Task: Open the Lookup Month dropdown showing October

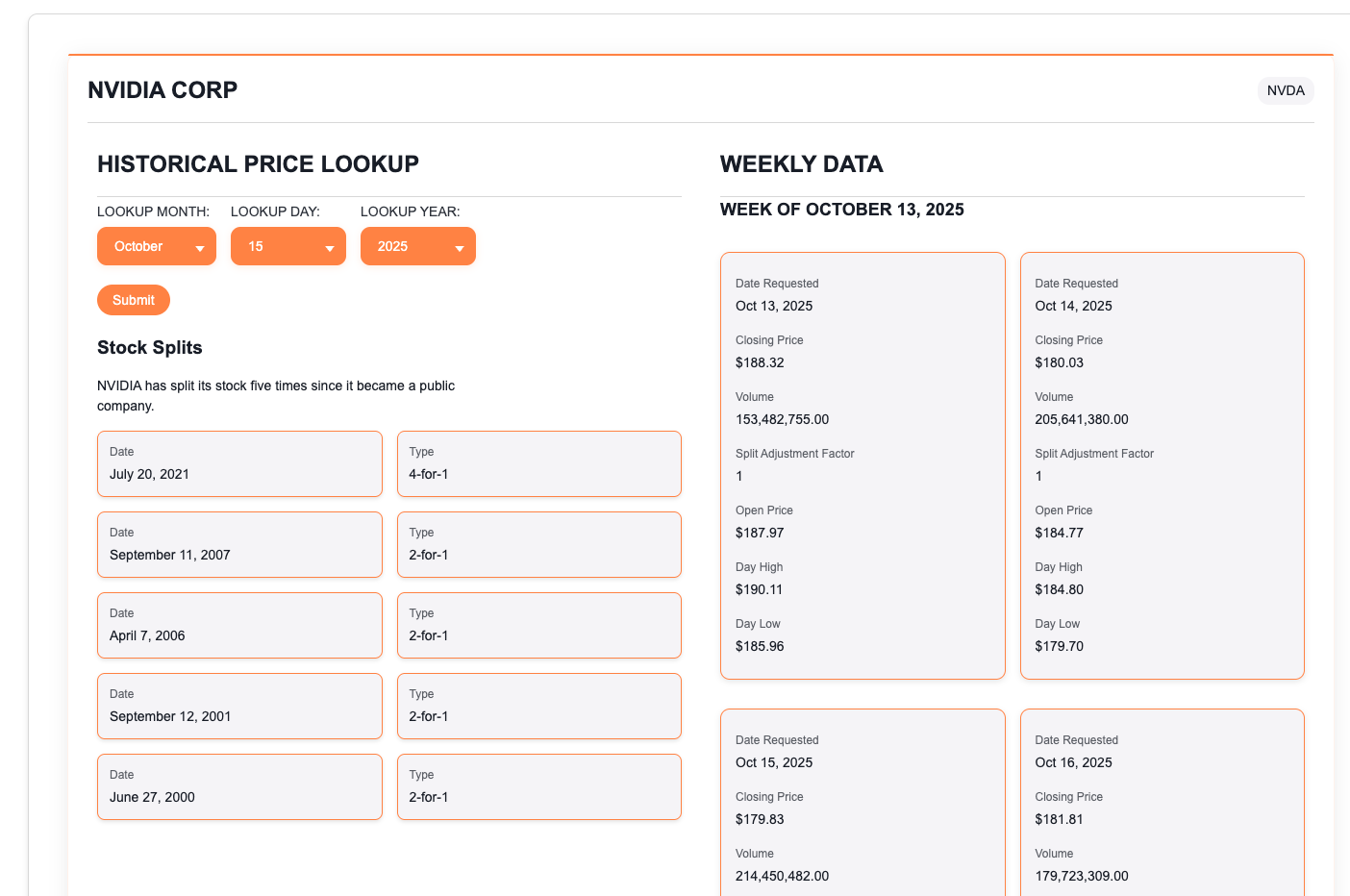Action: click(156, 246)
